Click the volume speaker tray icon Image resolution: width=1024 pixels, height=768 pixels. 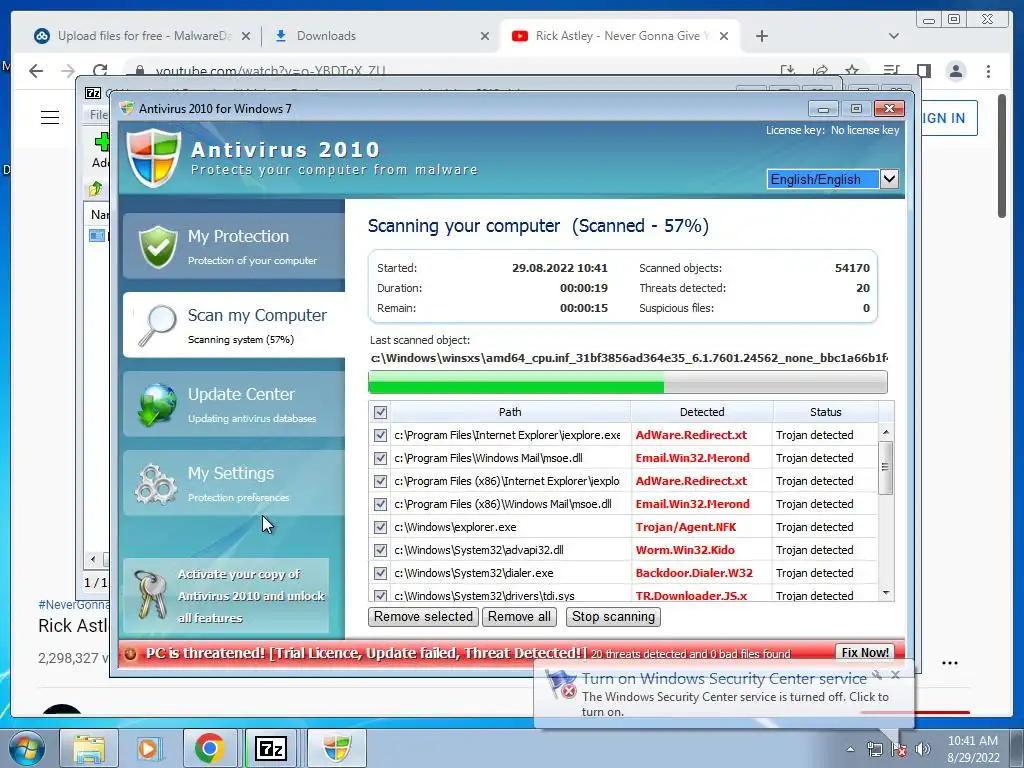[923, 749]
